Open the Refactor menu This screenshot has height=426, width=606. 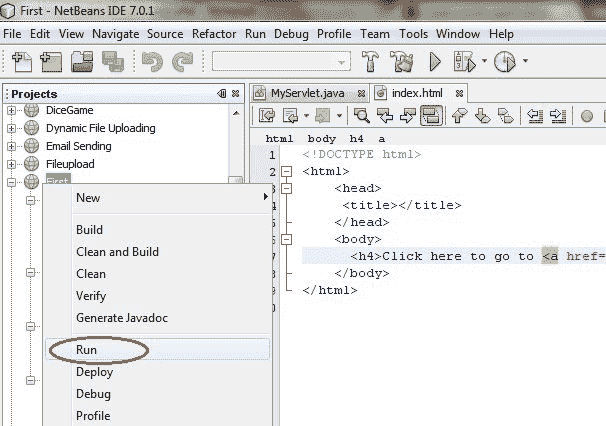(x=214, y=34)
